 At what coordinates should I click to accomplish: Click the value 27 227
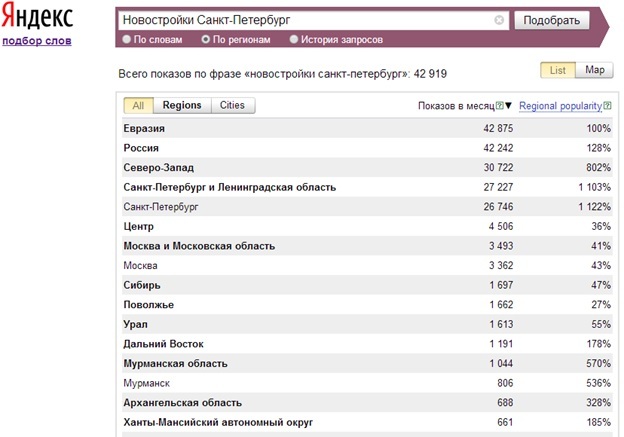[x=498, y=187]
